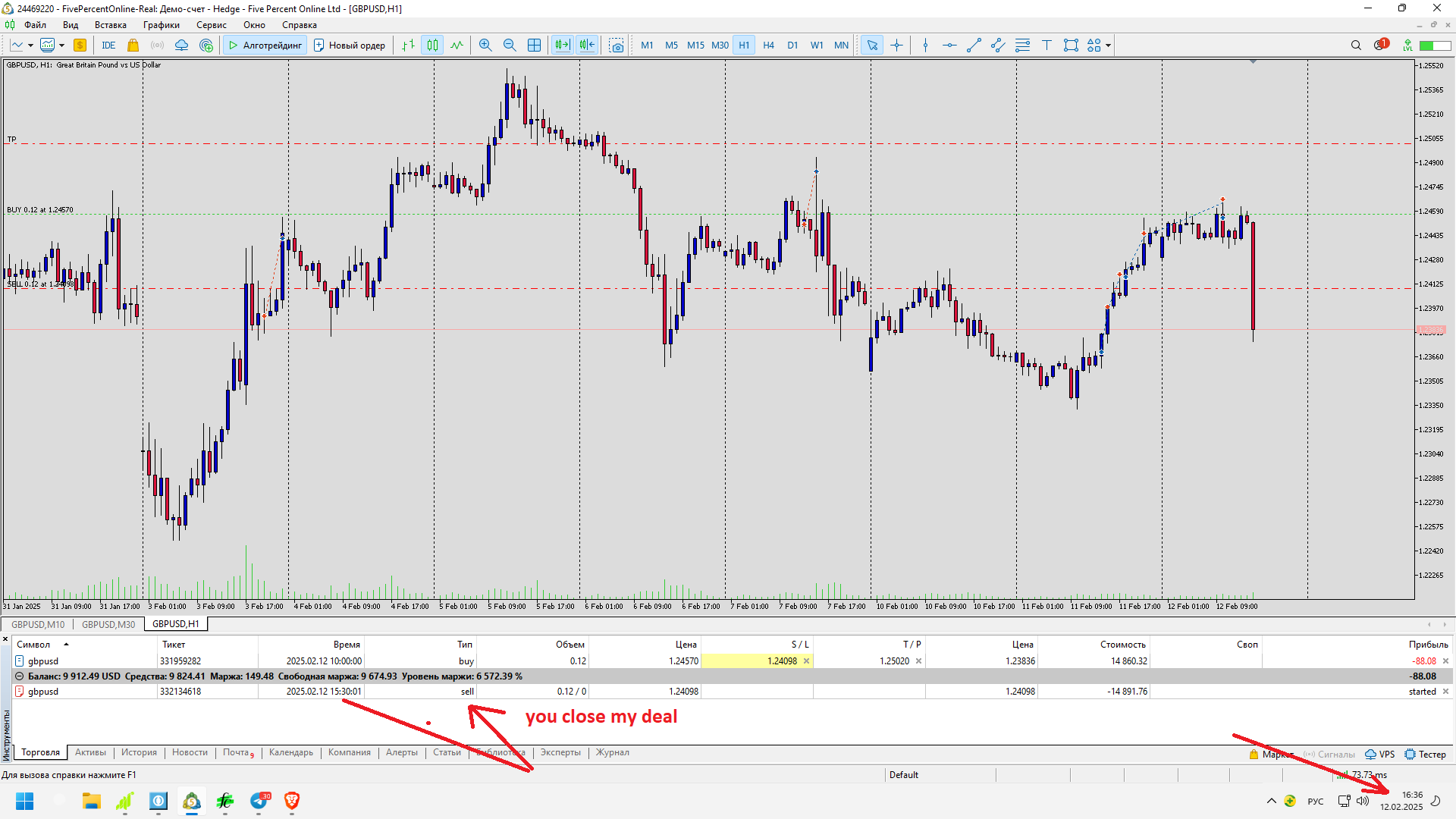This screenshot has height=819, width=1456.
Task: Pick the text label drawing tool
Action: pos(1046,45)
